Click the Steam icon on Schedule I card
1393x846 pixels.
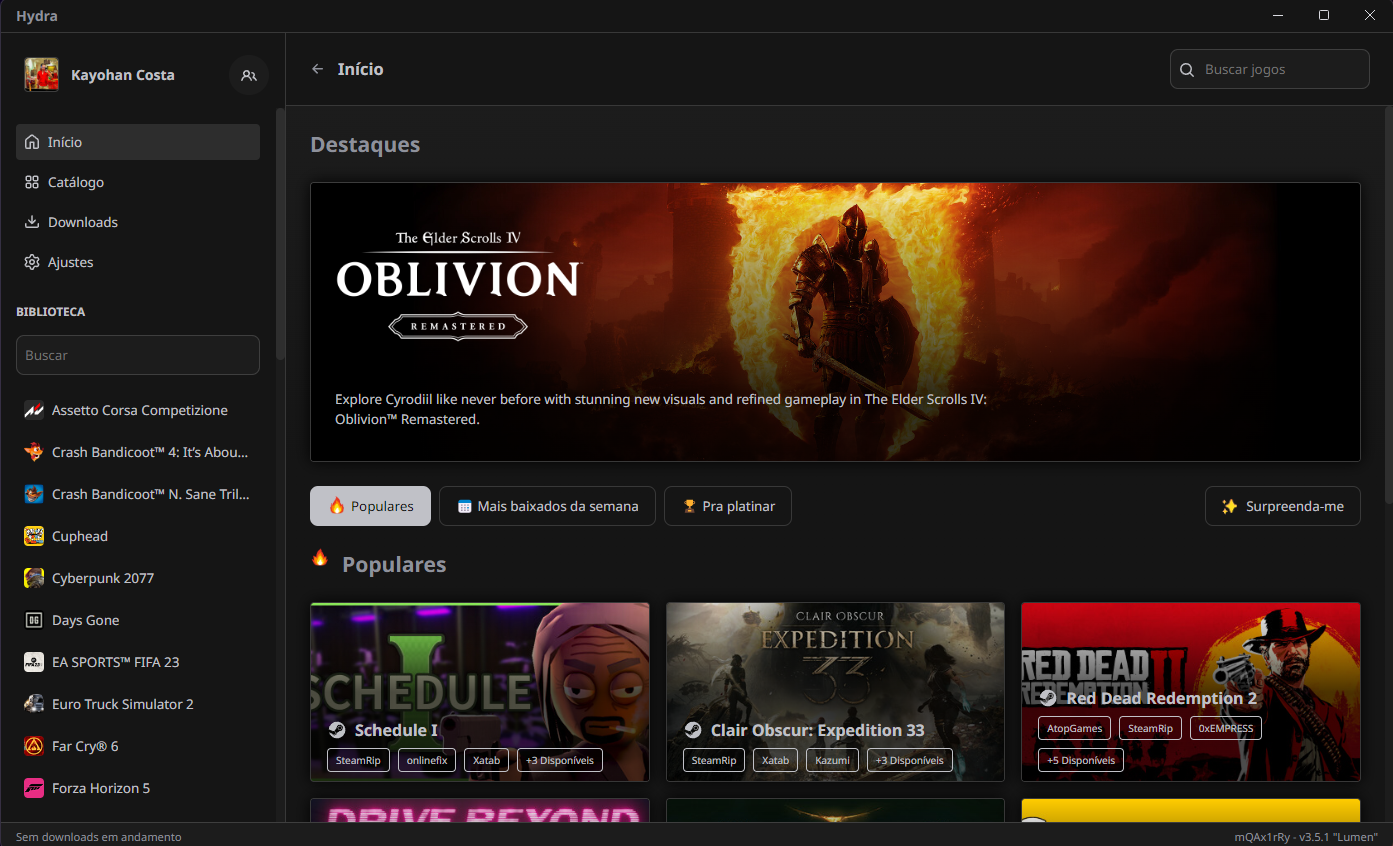[x=337, y=730]
